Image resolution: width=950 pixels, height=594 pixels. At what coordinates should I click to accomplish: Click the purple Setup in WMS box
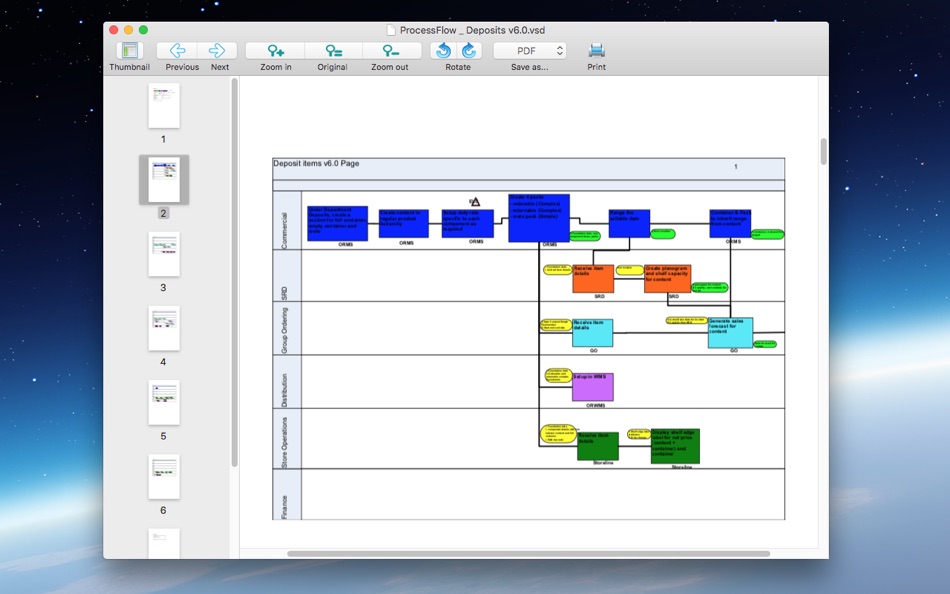[593, 387]
